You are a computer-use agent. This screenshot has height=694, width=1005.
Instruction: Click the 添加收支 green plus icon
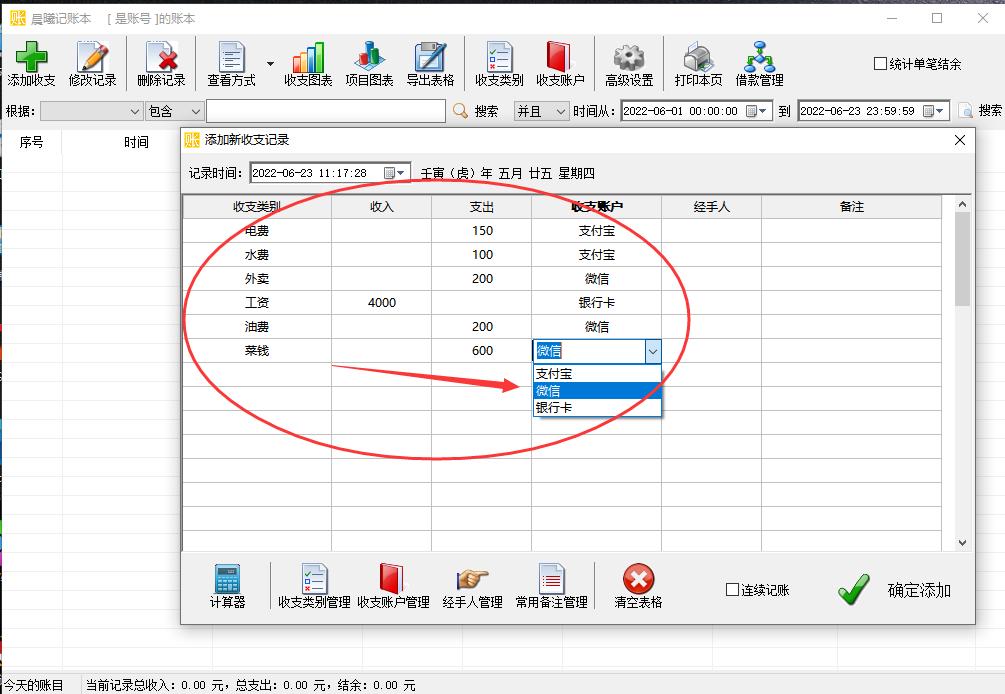(x=31, y=57)
